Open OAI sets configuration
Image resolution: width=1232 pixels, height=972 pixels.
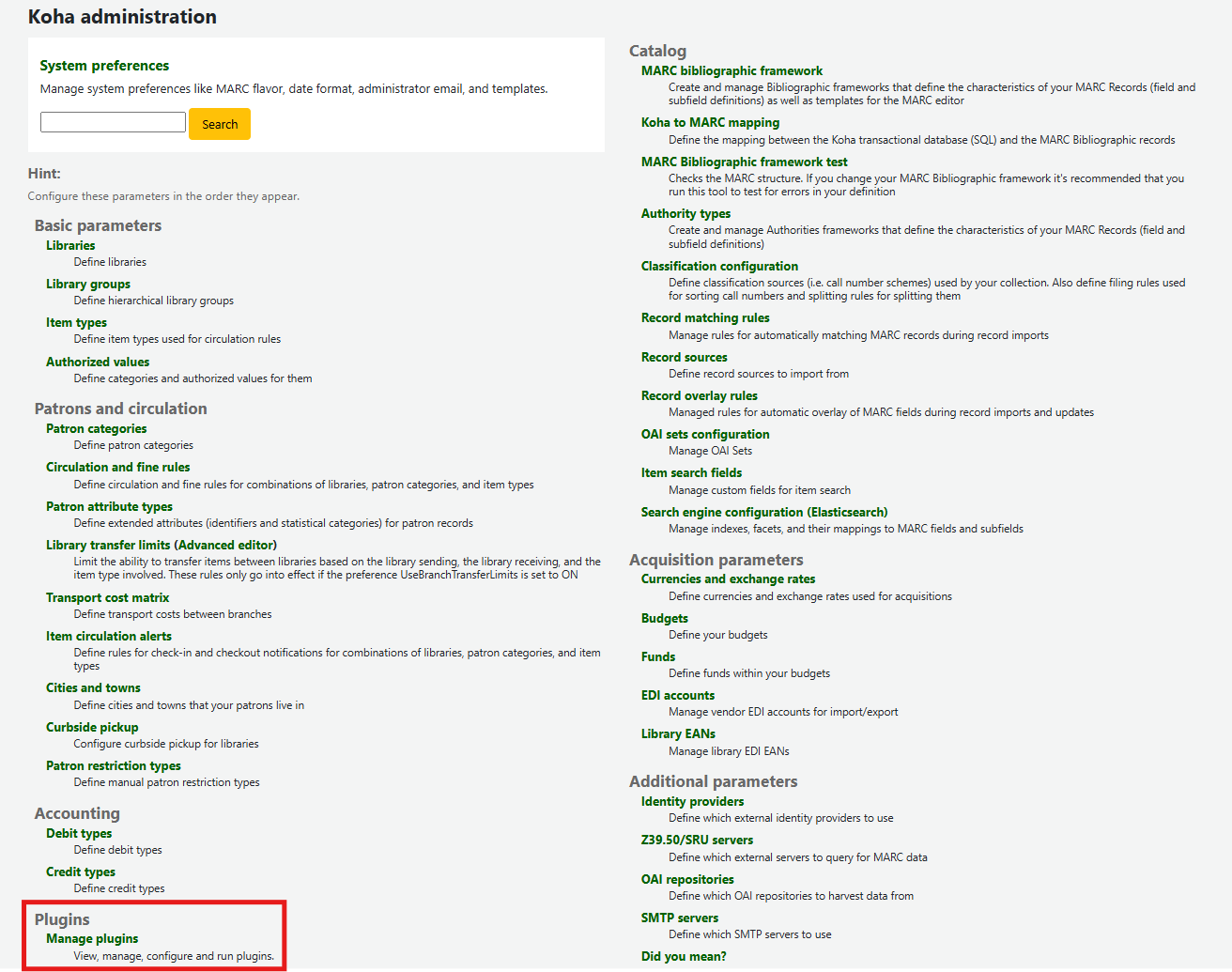705,435
